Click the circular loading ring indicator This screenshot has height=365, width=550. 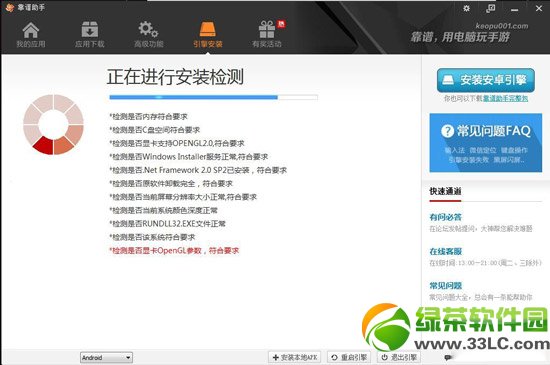click(53, 124)
